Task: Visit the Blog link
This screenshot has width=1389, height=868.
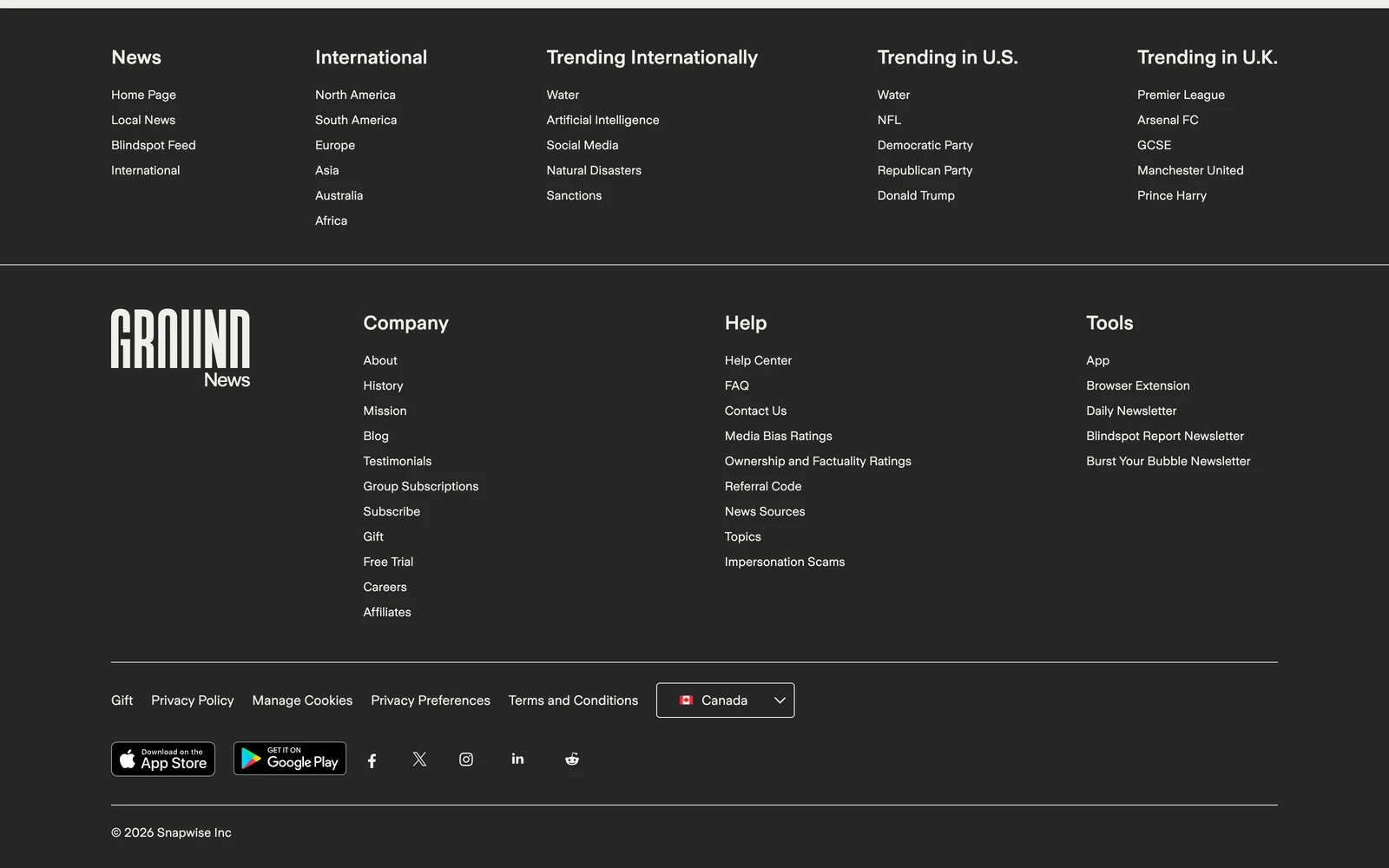Action: (376, 436)
